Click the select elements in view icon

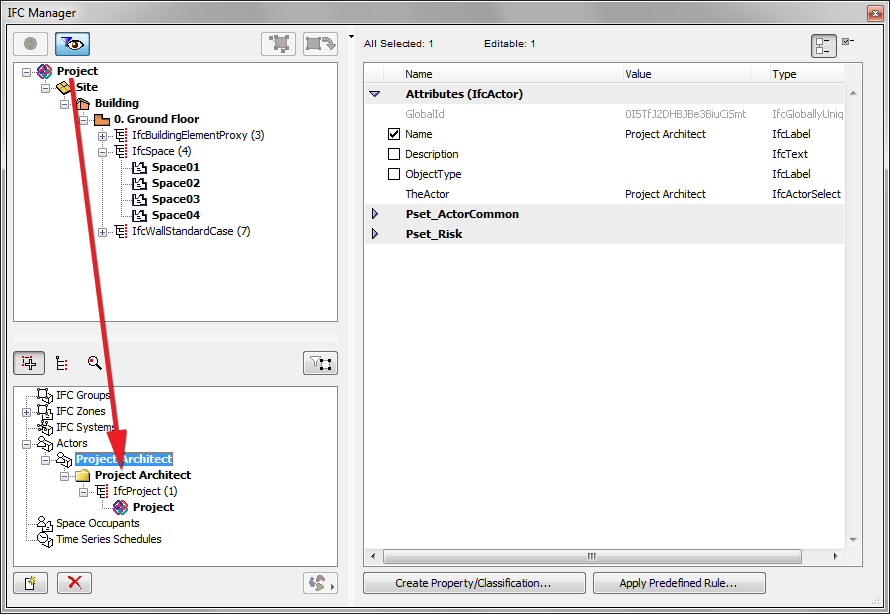(279, 44)
